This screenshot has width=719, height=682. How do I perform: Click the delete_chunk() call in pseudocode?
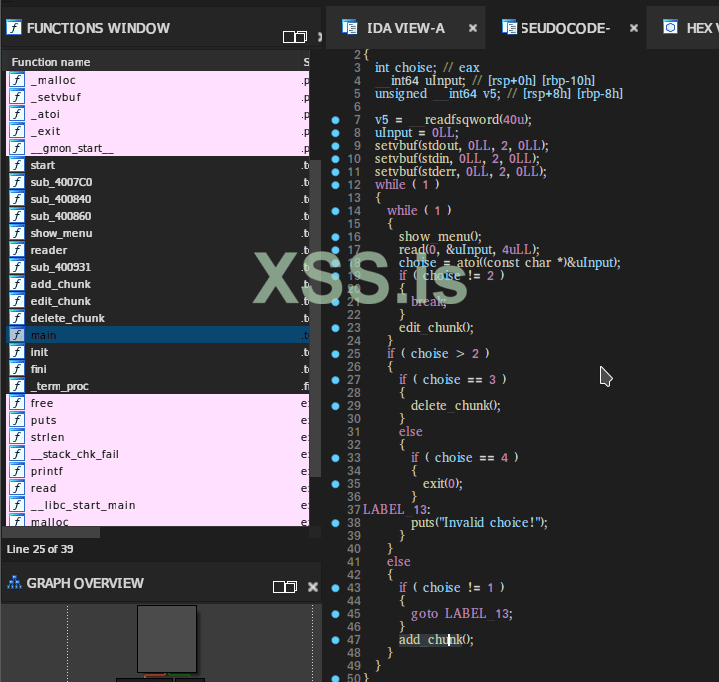click(x=456, y=405)
